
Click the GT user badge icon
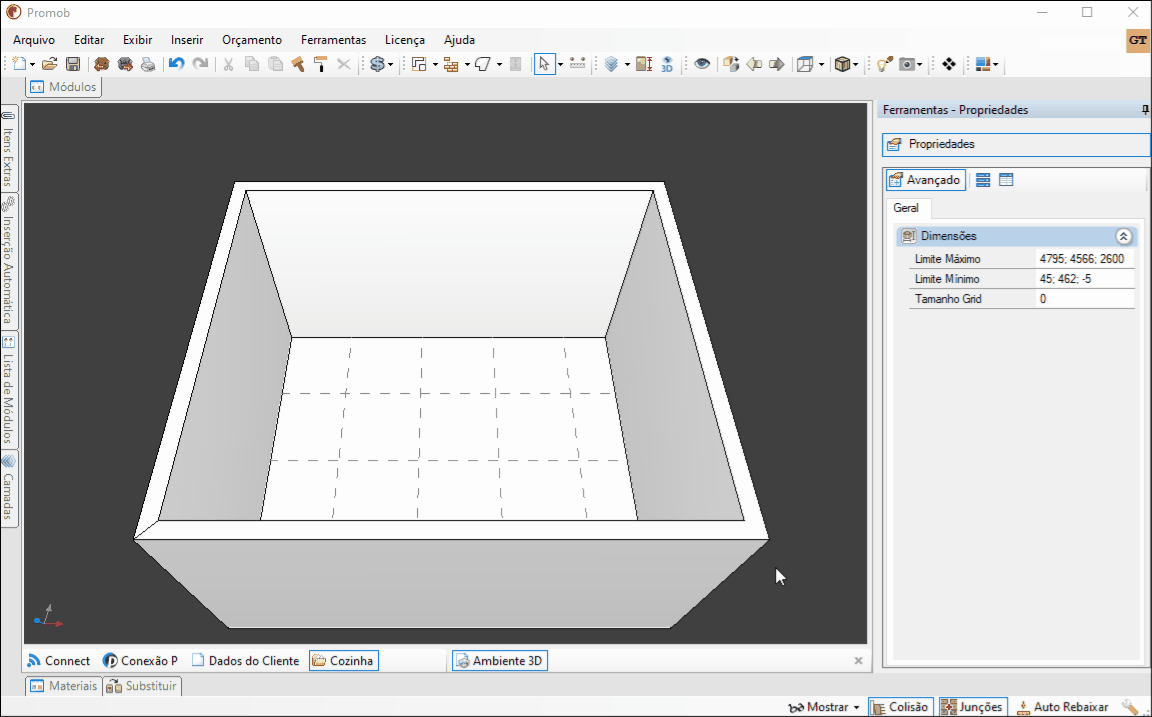(x=1138, y=41)
